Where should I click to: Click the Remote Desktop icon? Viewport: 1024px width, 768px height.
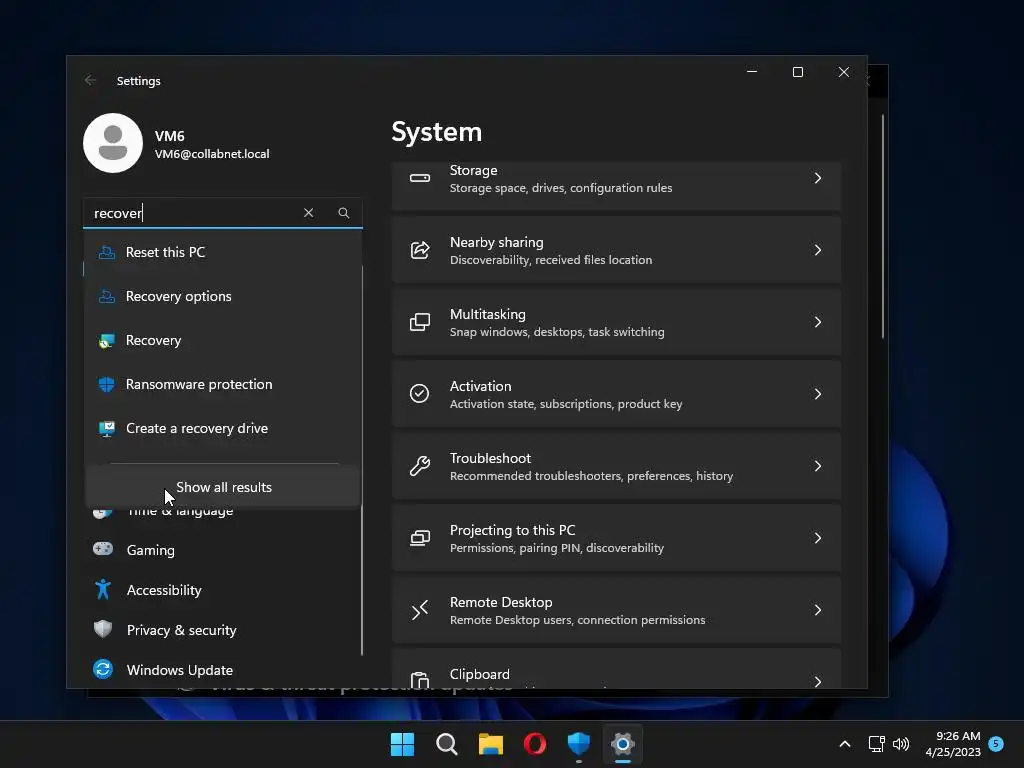[420, 610]
